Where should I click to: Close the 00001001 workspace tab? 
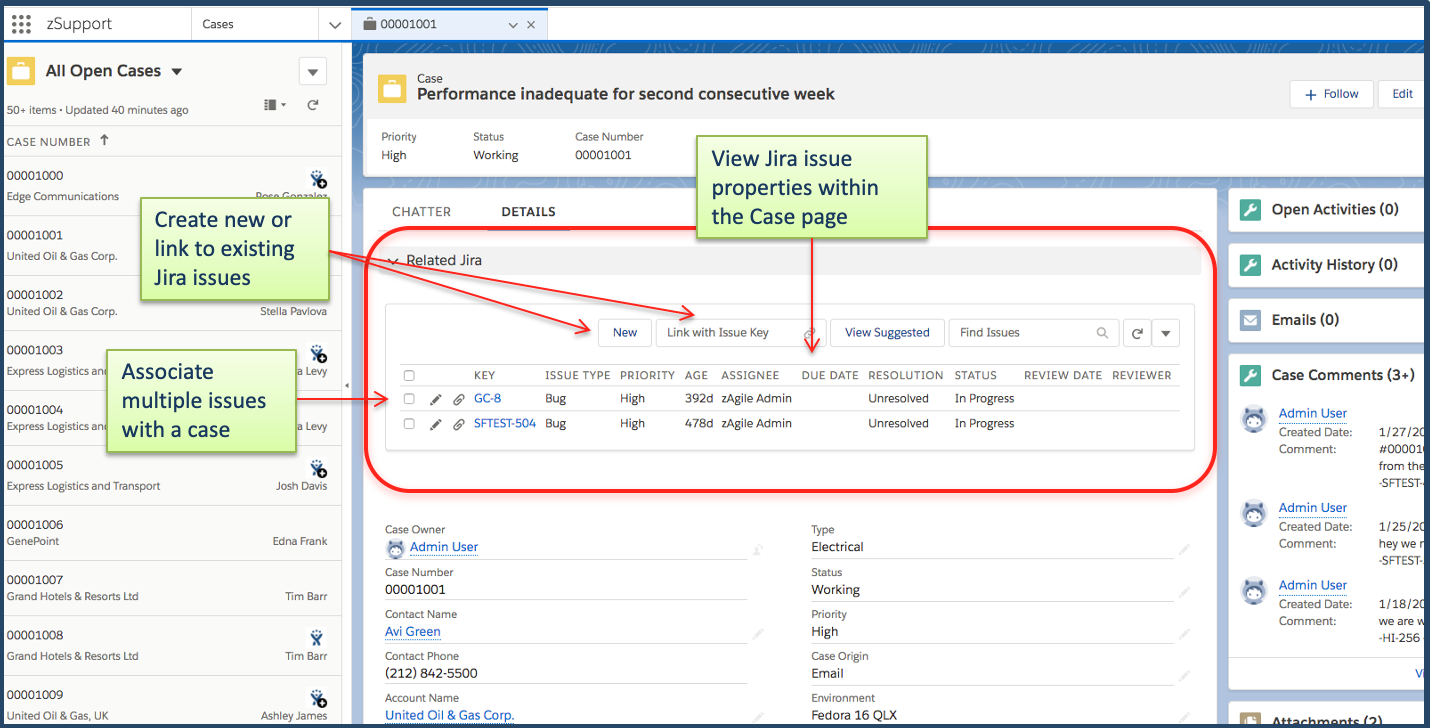531,25
